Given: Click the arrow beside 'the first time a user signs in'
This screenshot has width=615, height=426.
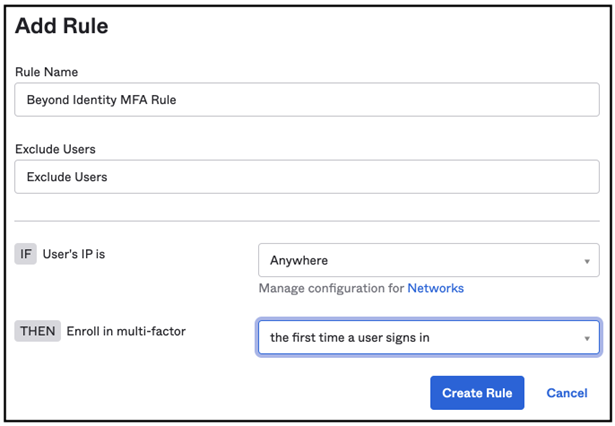Looking at the screenshot, I should pyautogui.click(x=587, y=338).
